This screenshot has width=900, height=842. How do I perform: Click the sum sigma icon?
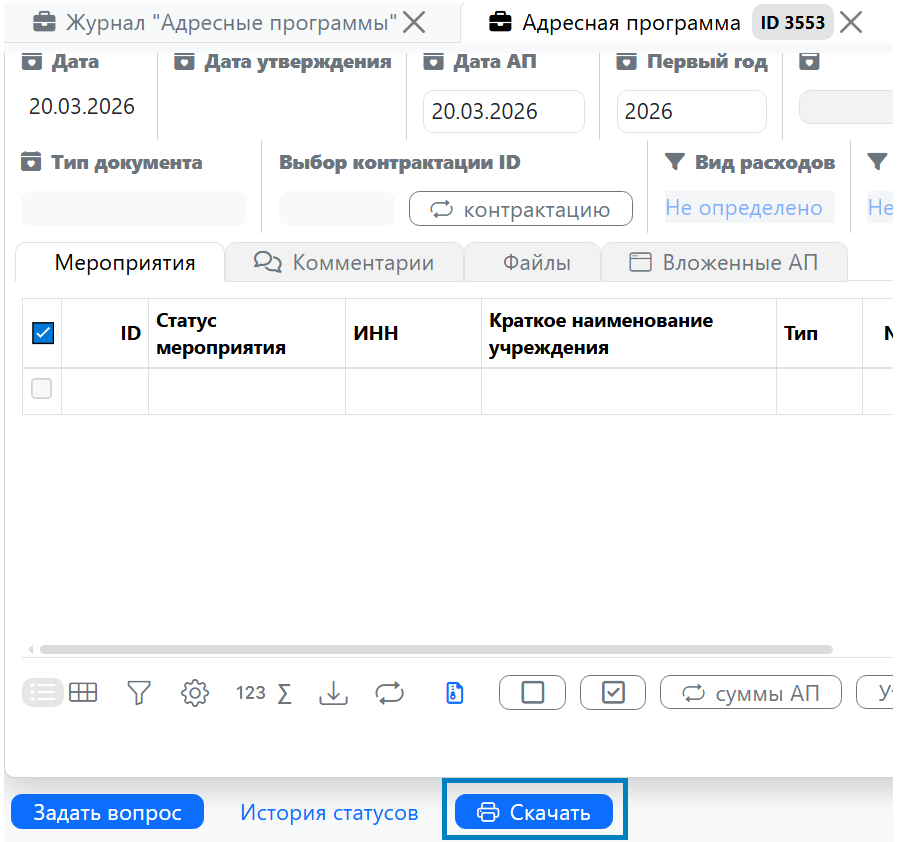point(284,693)
